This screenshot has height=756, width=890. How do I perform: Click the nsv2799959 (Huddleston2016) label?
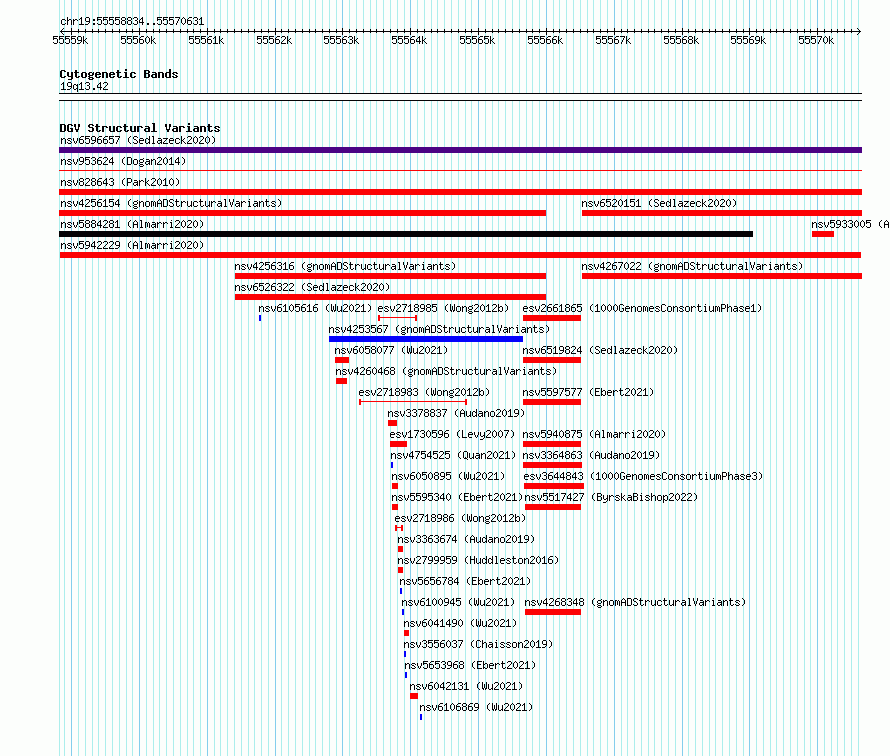coord(478,560)
